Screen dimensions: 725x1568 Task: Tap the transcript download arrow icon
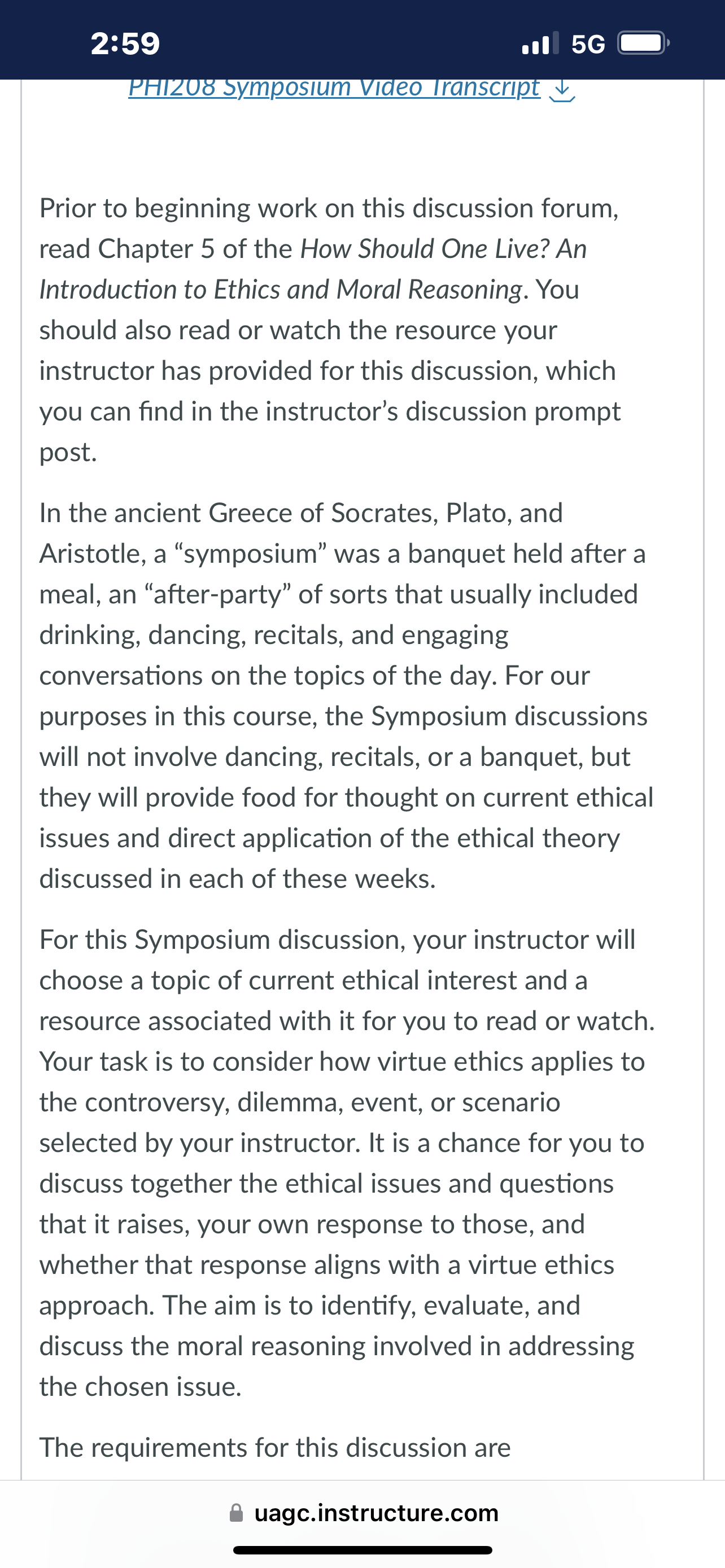562,91
